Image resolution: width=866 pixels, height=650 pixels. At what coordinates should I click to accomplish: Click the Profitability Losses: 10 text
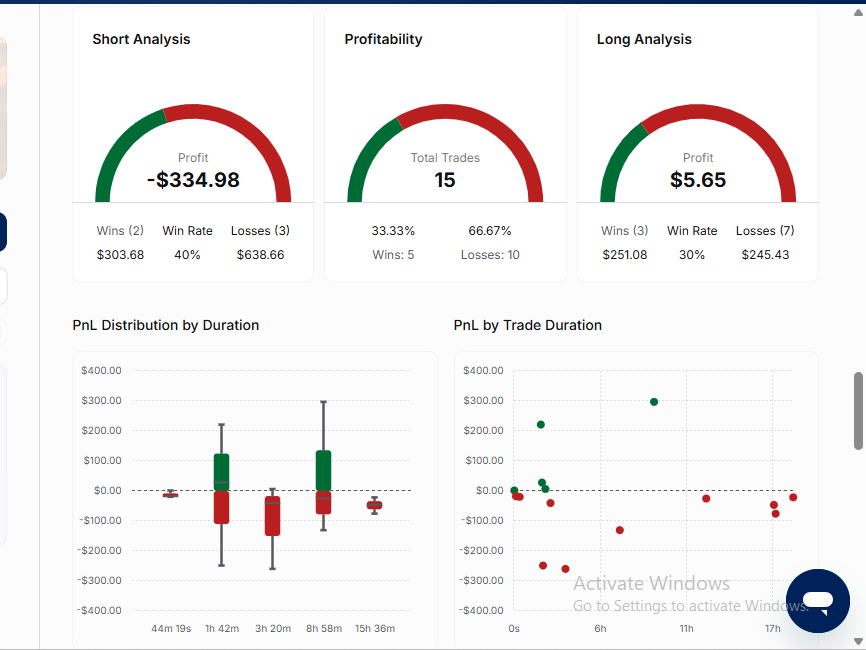click(490, 255)
